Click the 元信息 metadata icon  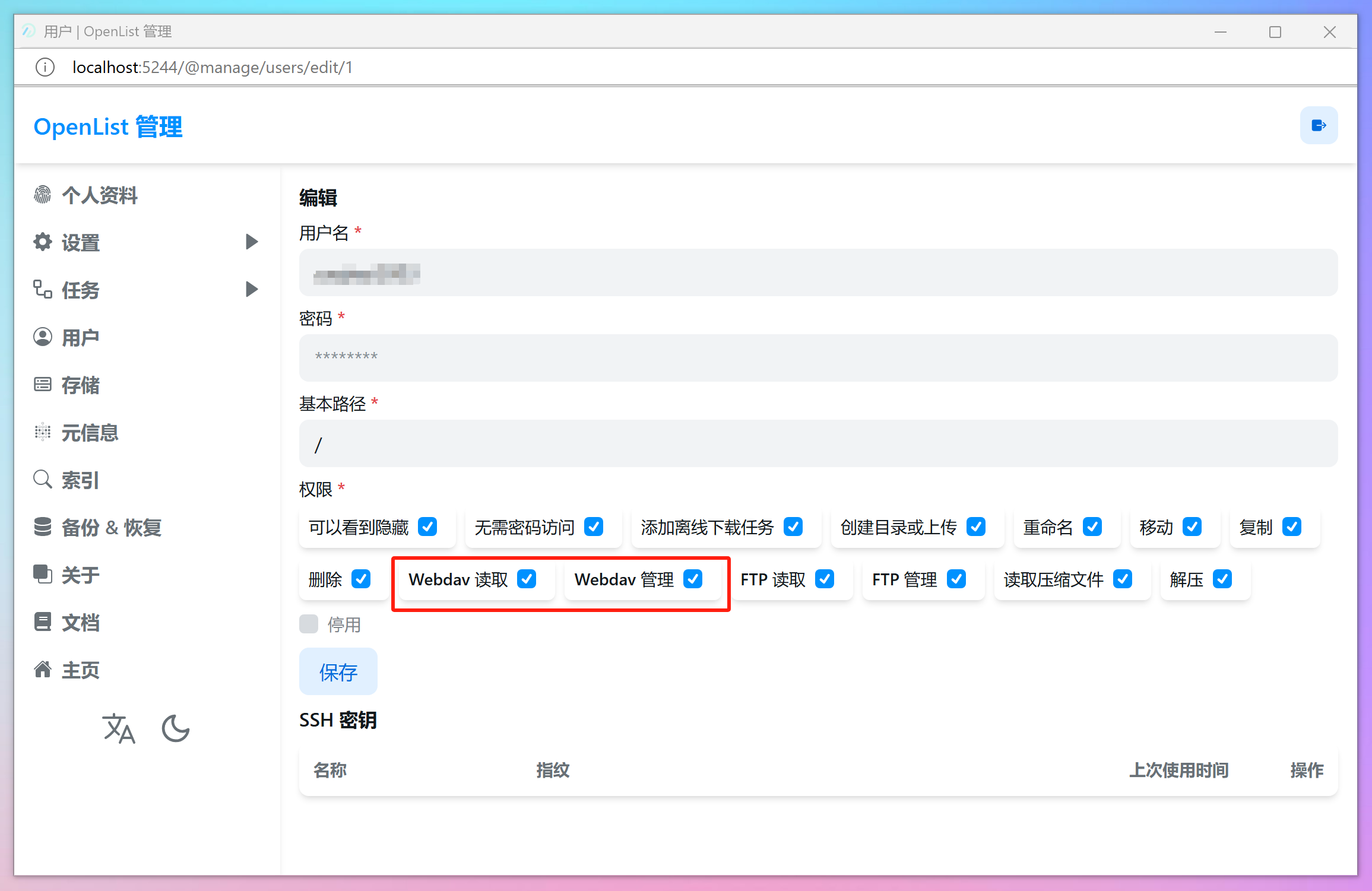(42, 432)
